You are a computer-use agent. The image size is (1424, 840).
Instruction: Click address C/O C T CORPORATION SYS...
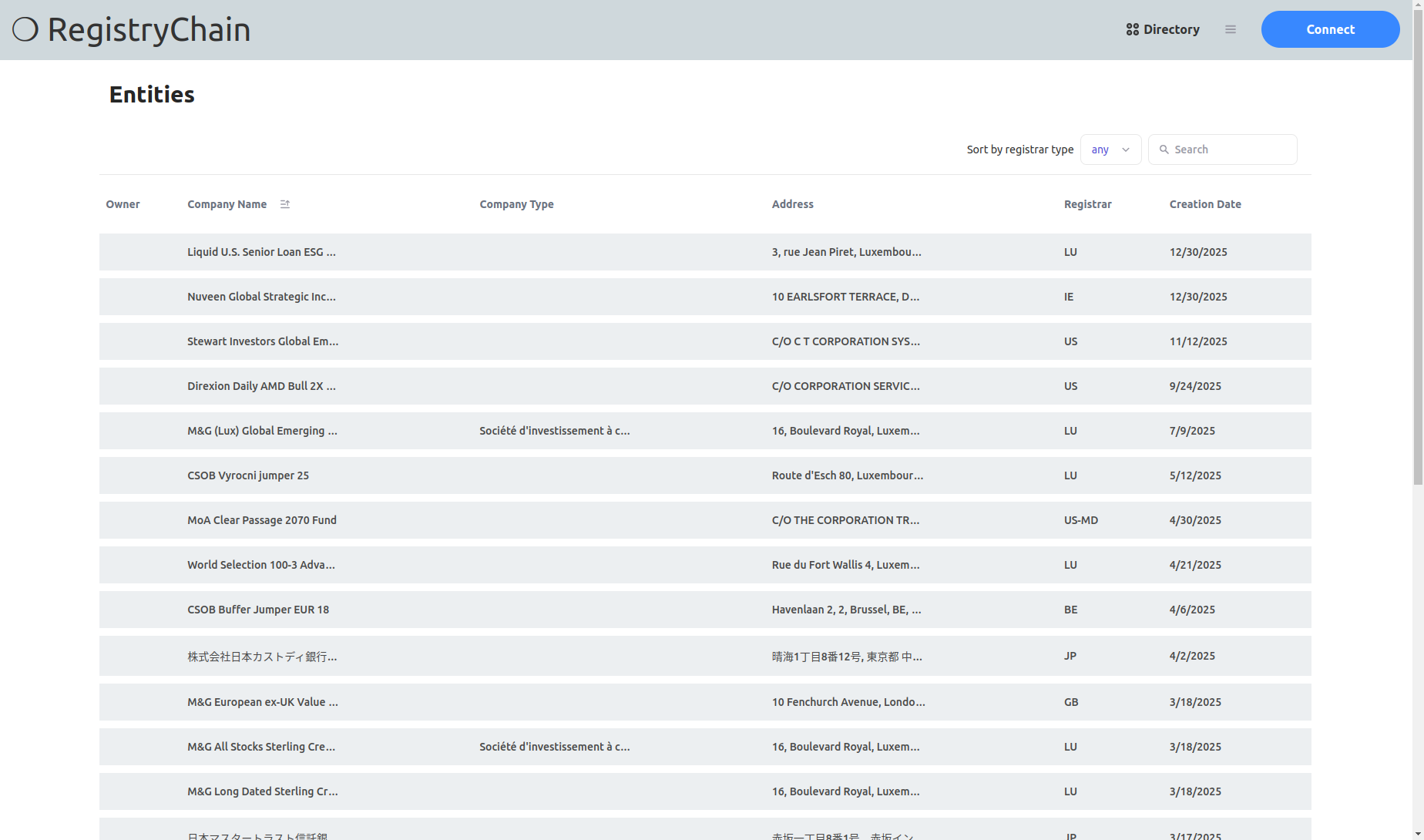pyautogui.click(x=845, y=341)
